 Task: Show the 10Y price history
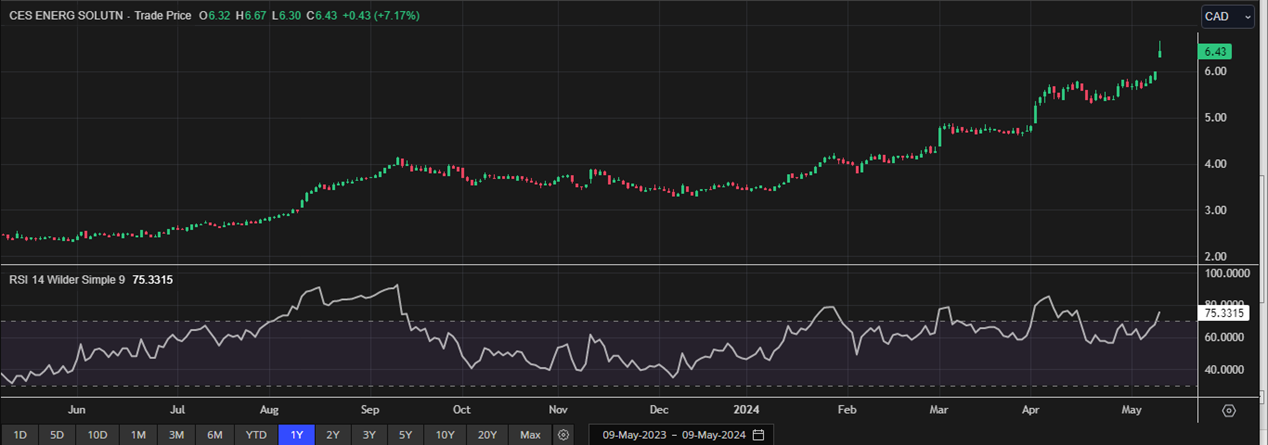[x=443, y=435]
